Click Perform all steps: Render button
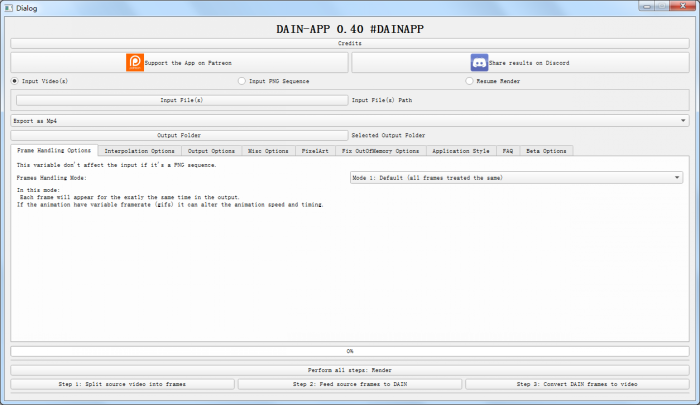 tap(350, 370)
